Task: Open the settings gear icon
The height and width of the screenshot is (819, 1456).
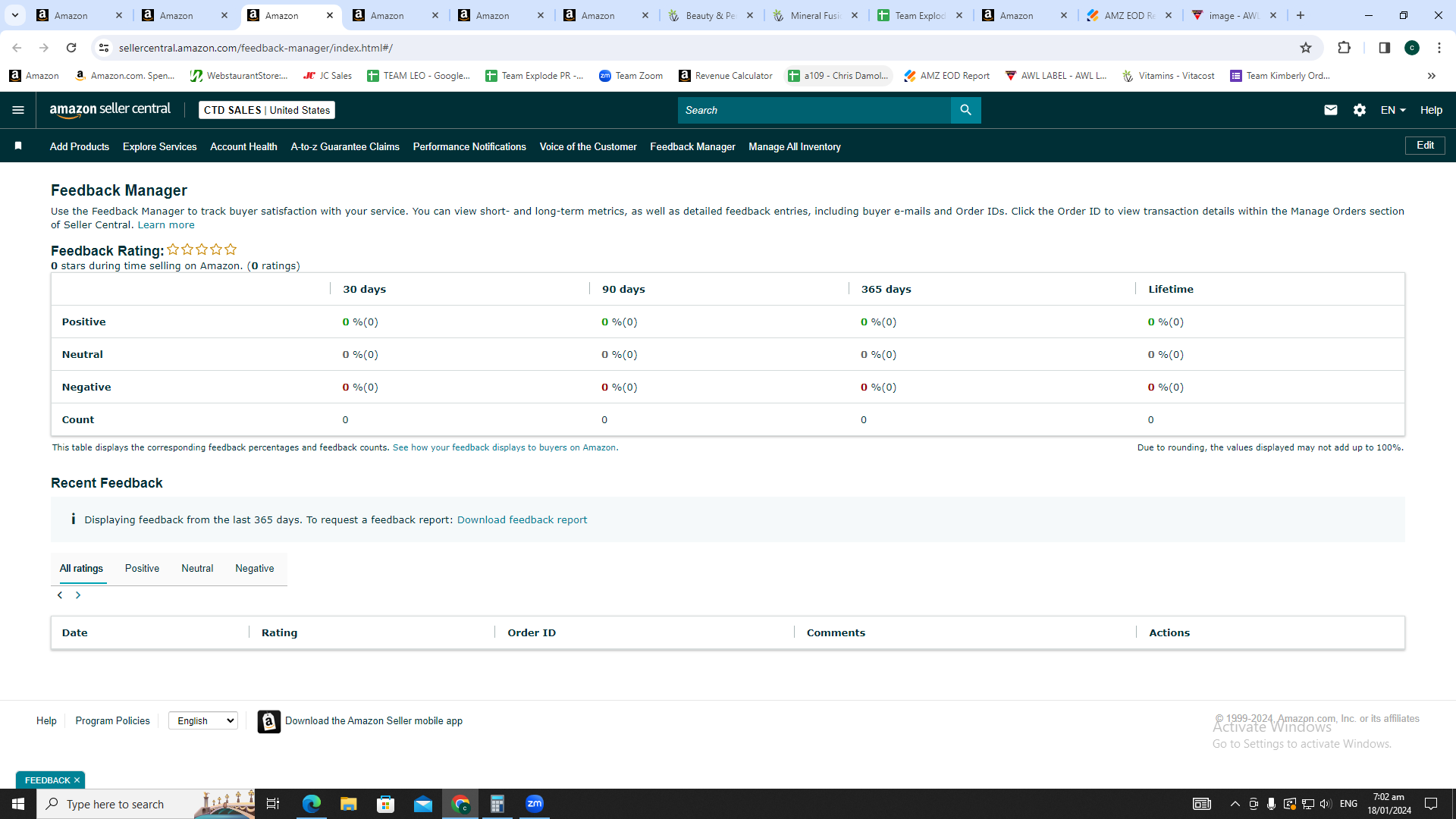Action: point(1360,110)
